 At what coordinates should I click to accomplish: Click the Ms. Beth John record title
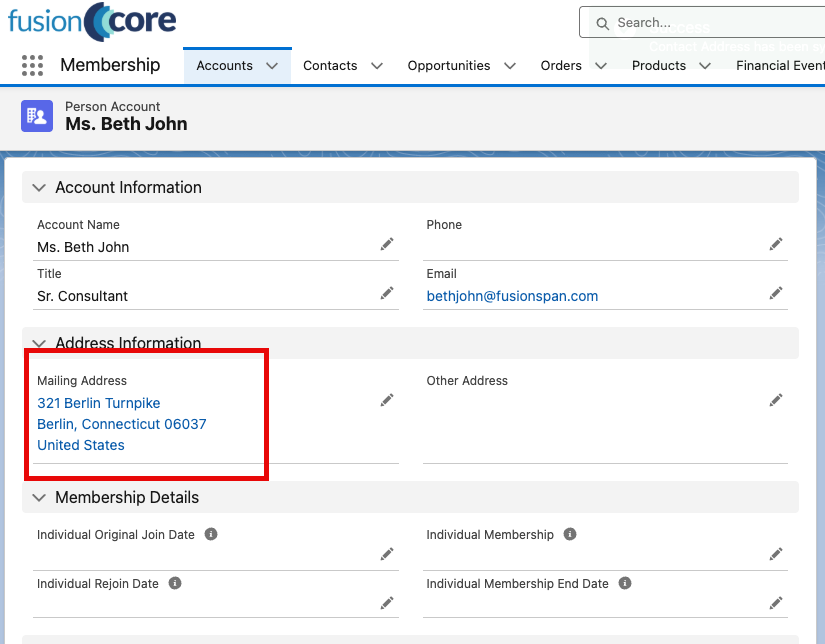[126, 124]
